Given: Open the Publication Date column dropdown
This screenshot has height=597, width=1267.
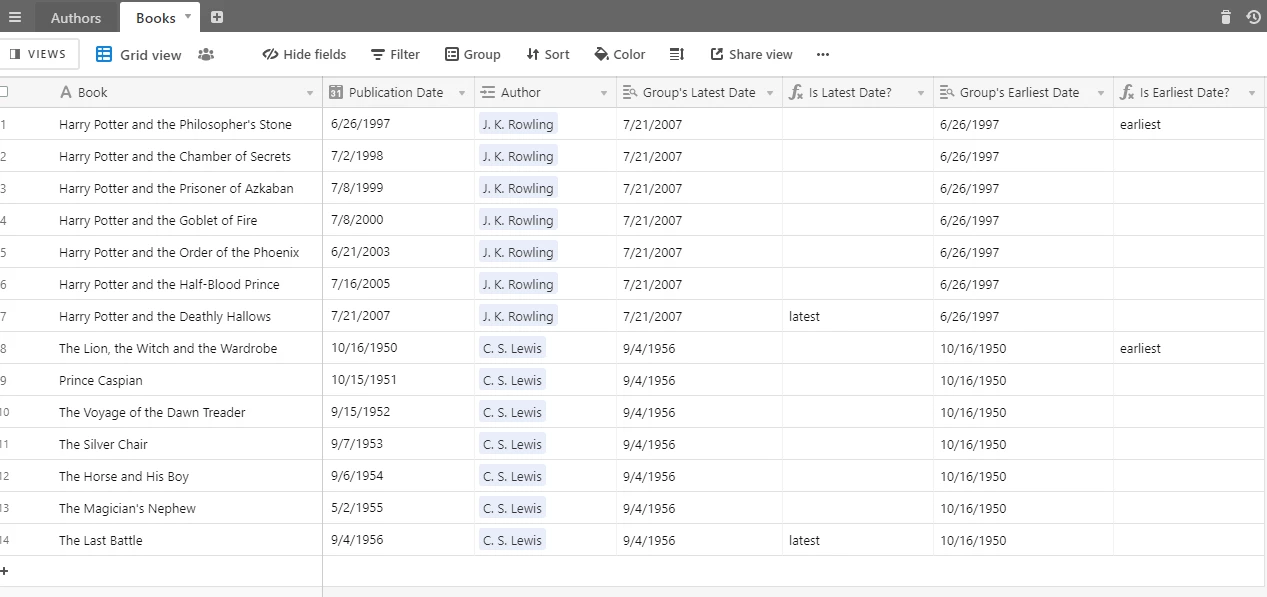Looking at the screenshot, I should (x=462, y=93).
